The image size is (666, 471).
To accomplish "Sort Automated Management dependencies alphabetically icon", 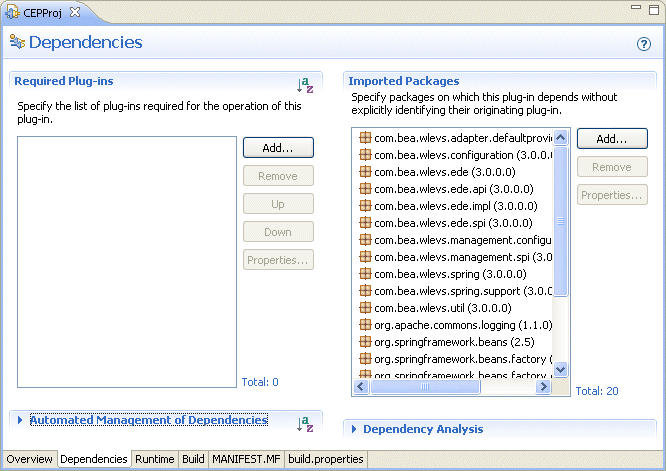I will point(305,424).
